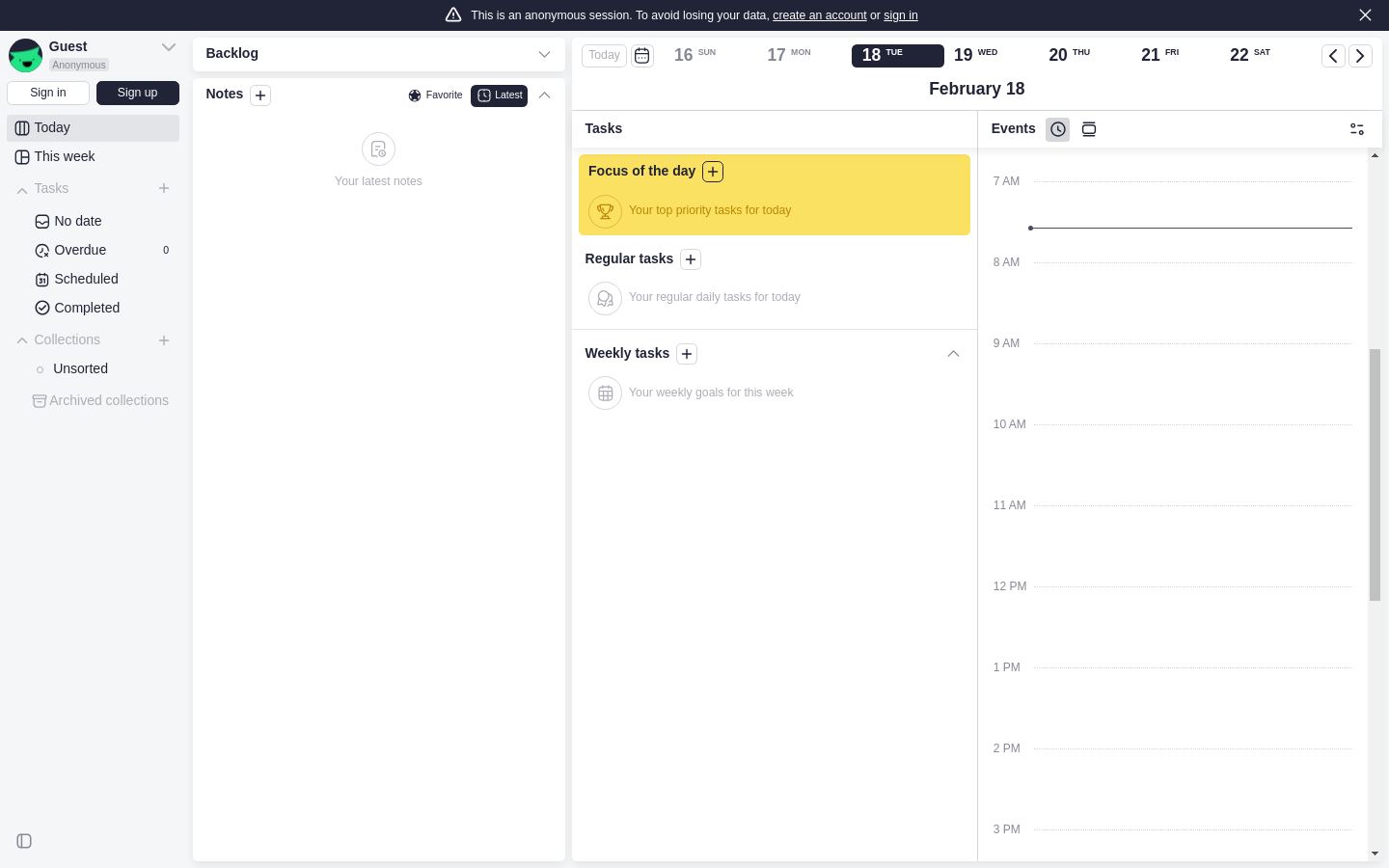
Task: Select Friday 21 in date strip
Action: pos(1160,56)
